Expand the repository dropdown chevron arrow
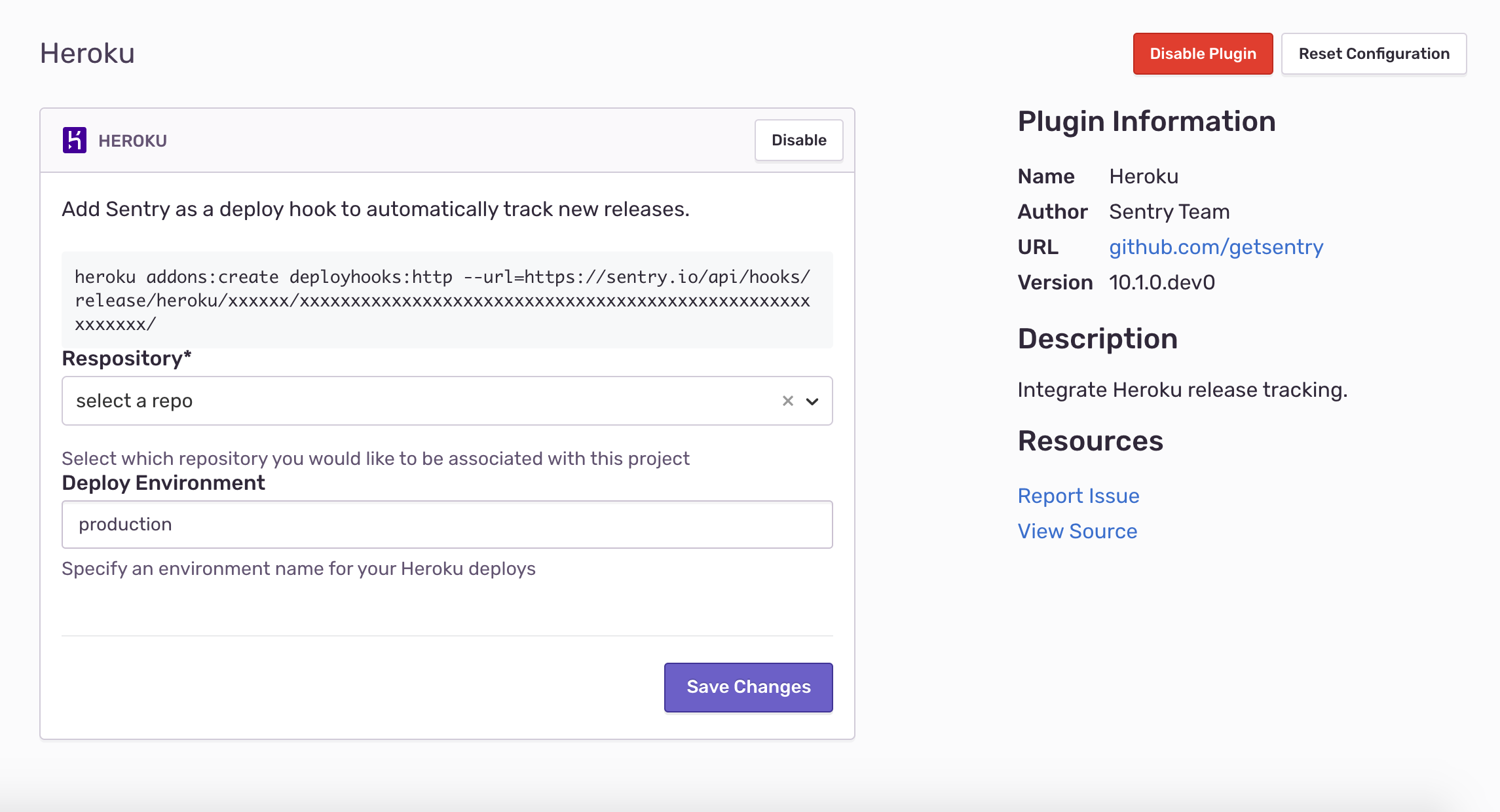 coord(812,401)
